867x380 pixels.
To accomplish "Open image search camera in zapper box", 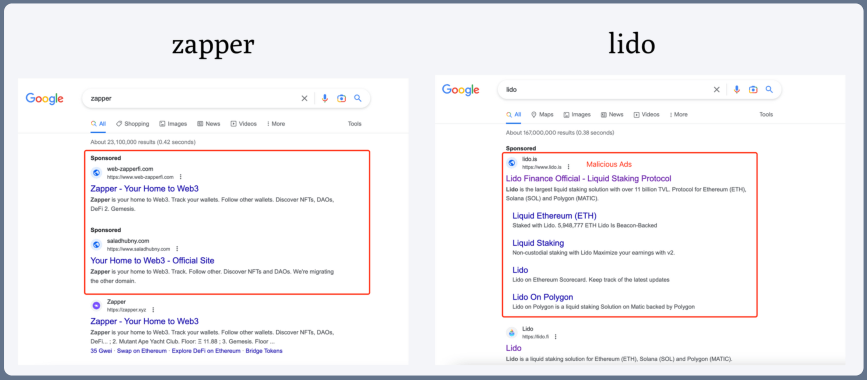I will 341,98.
